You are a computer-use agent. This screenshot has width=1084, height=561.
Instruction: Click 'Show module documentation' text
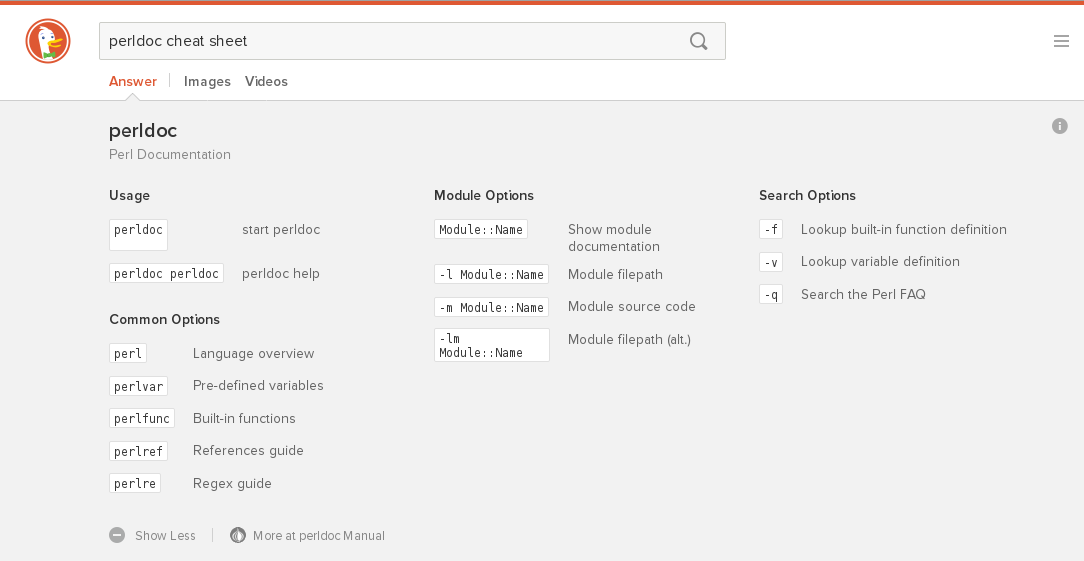pyautogui.click(x=614, y=238)
